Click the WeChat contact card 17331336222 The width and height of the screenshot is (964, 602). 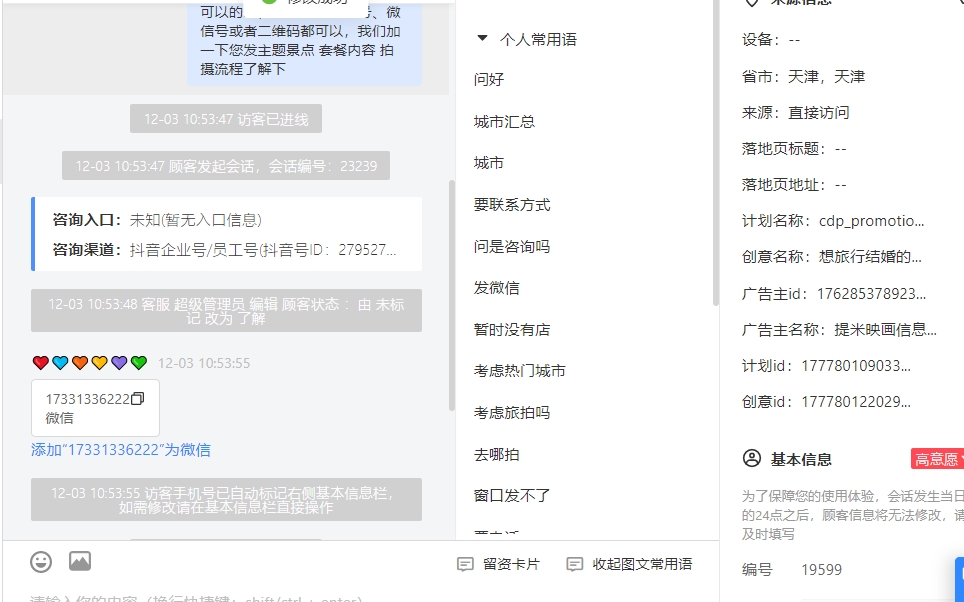(95, 408)
